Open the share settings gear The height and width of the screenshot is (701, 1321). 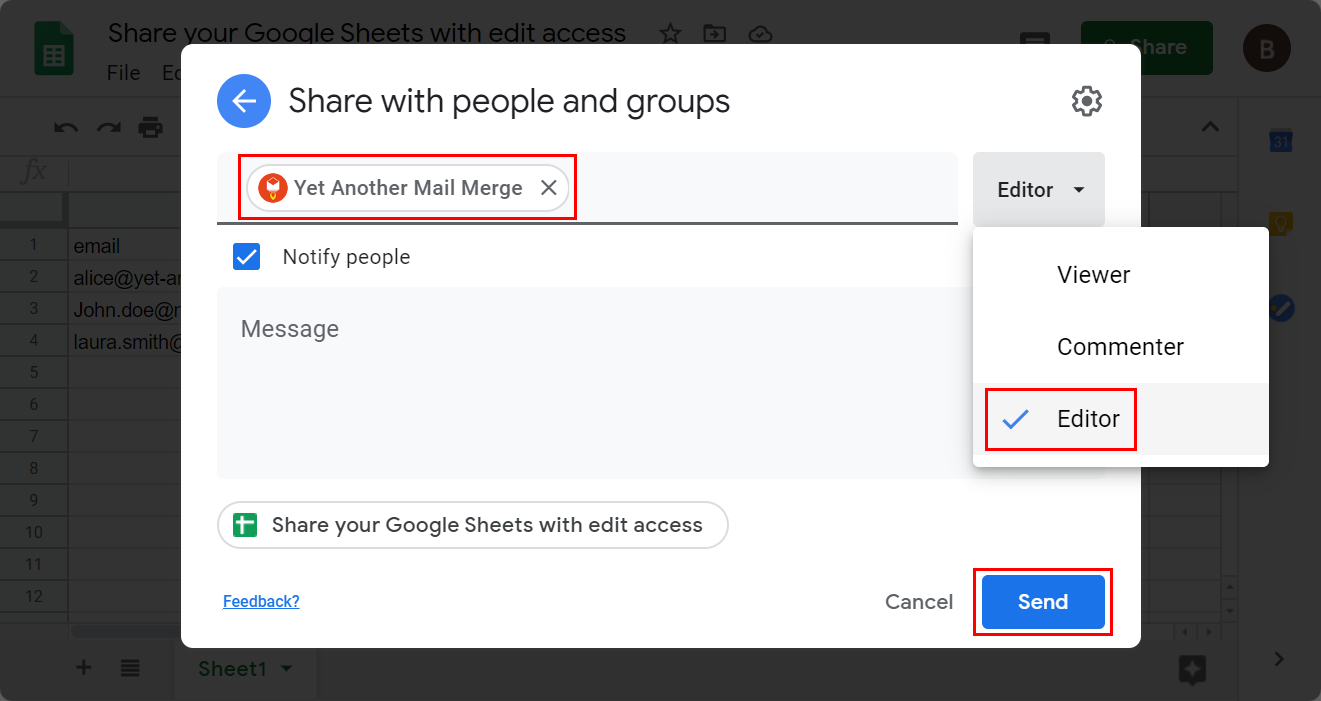click(x=1087, y=100)
